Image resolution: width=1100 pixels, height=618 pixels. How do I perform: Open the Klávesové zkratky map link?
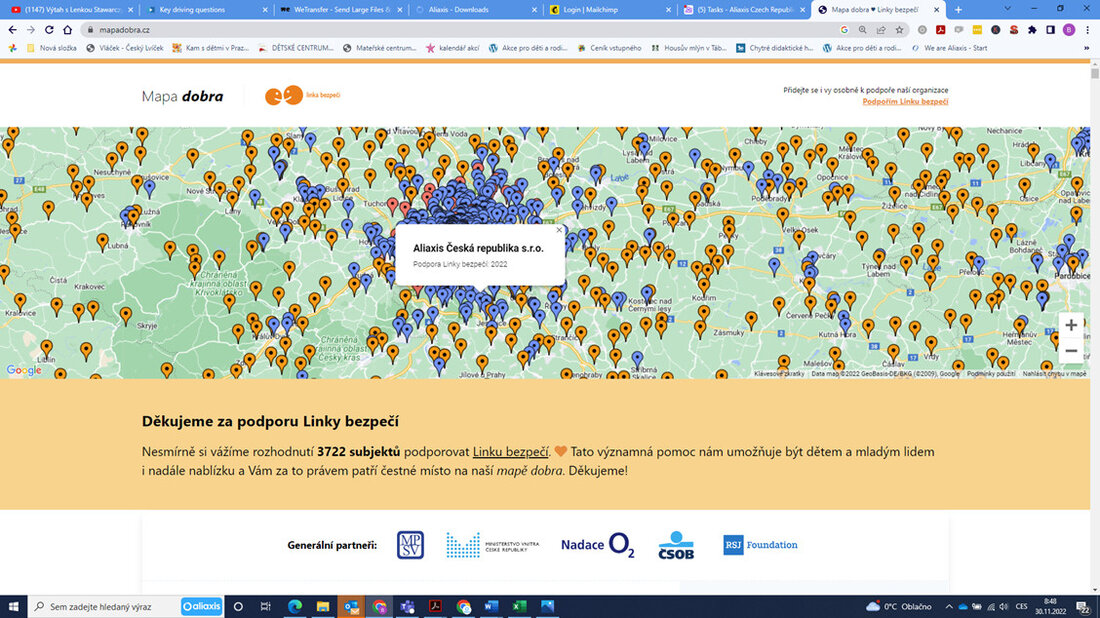point(779,374)
